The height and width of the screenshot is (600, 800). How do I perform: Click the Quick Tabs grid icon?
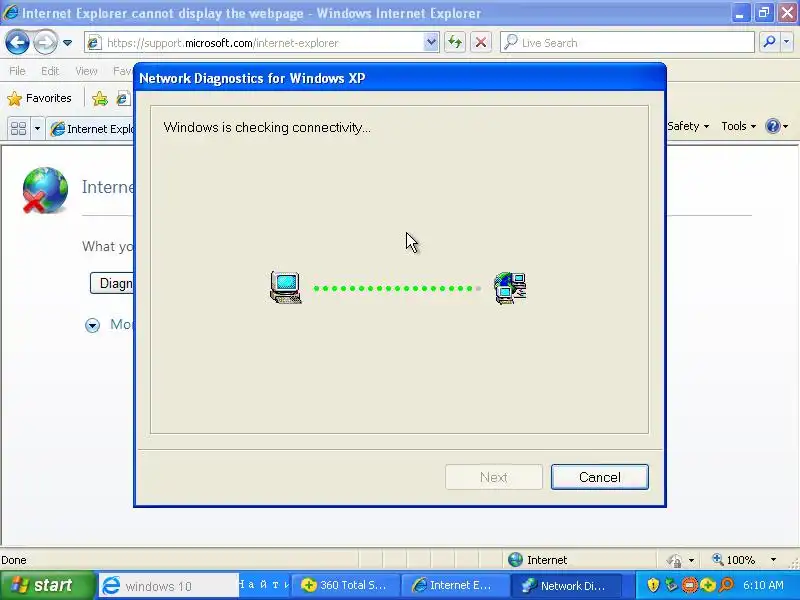[18, 129]
